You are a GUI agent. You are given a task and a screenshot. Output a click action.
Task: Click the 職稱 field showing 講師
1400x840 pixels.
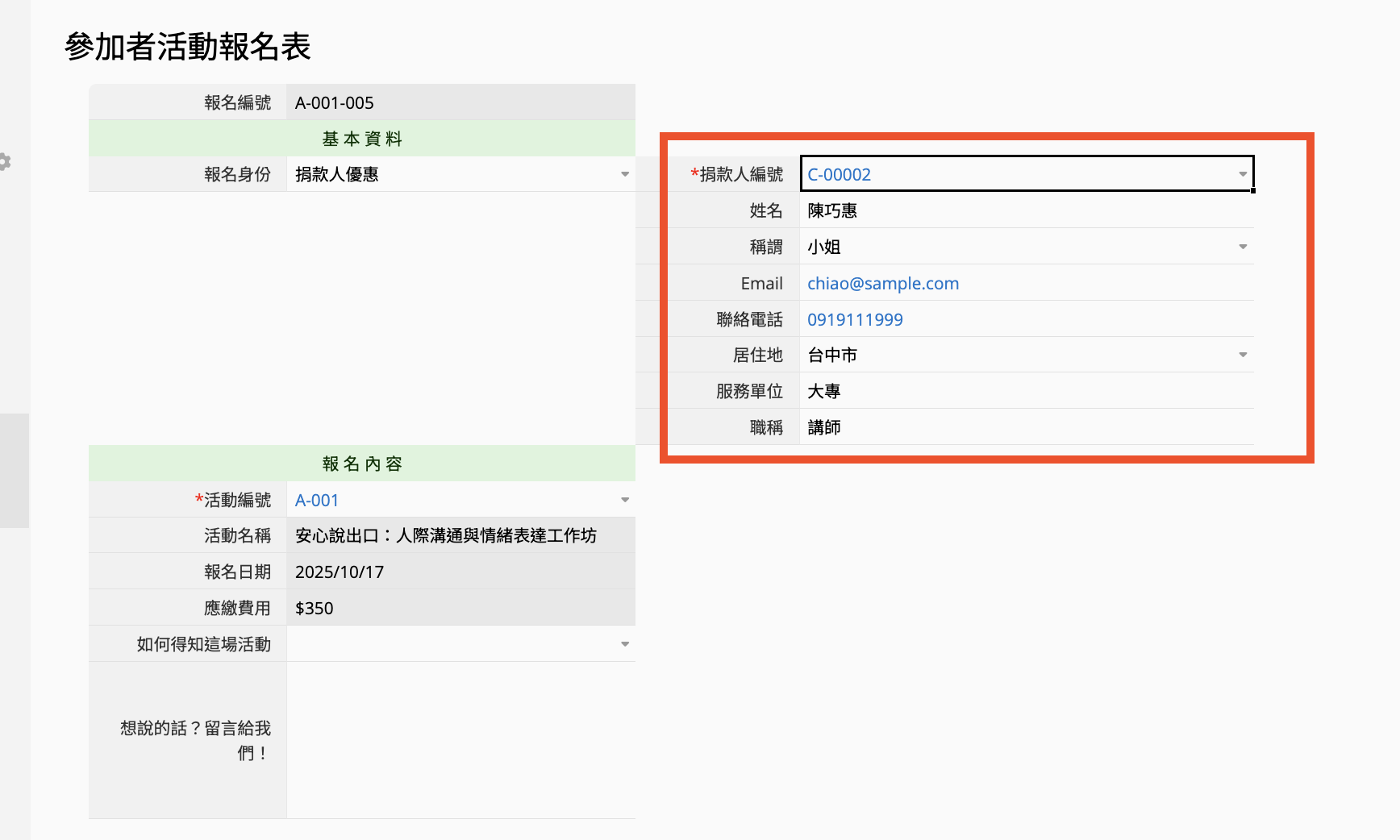tap(1024, 427)
